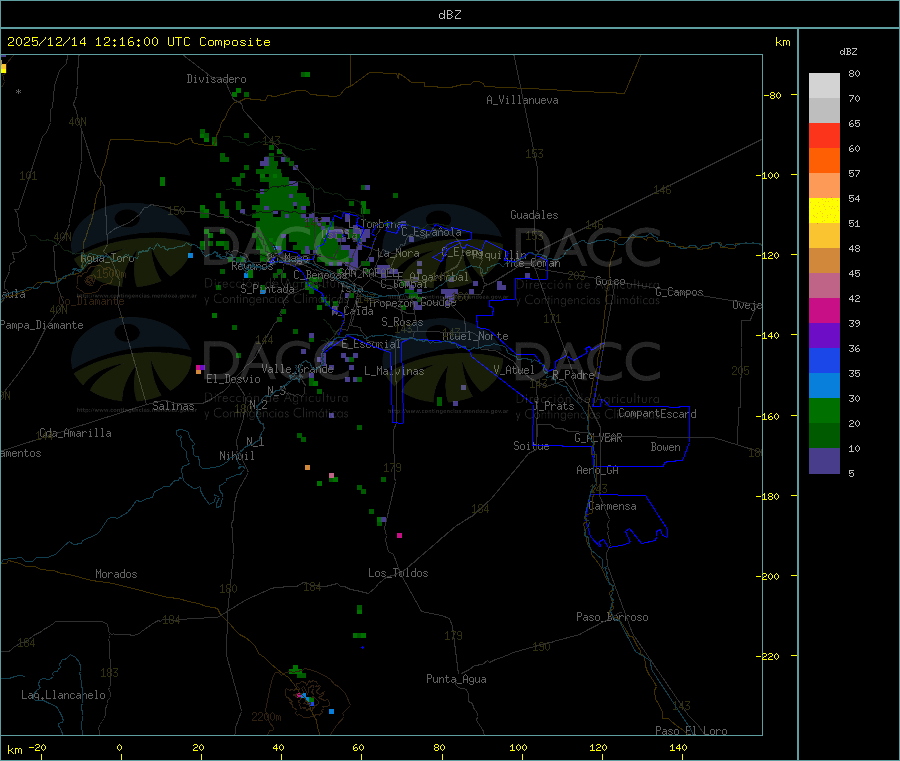Click the Divisadero map label
Viewport: 900px width, 761px height.
216,79
